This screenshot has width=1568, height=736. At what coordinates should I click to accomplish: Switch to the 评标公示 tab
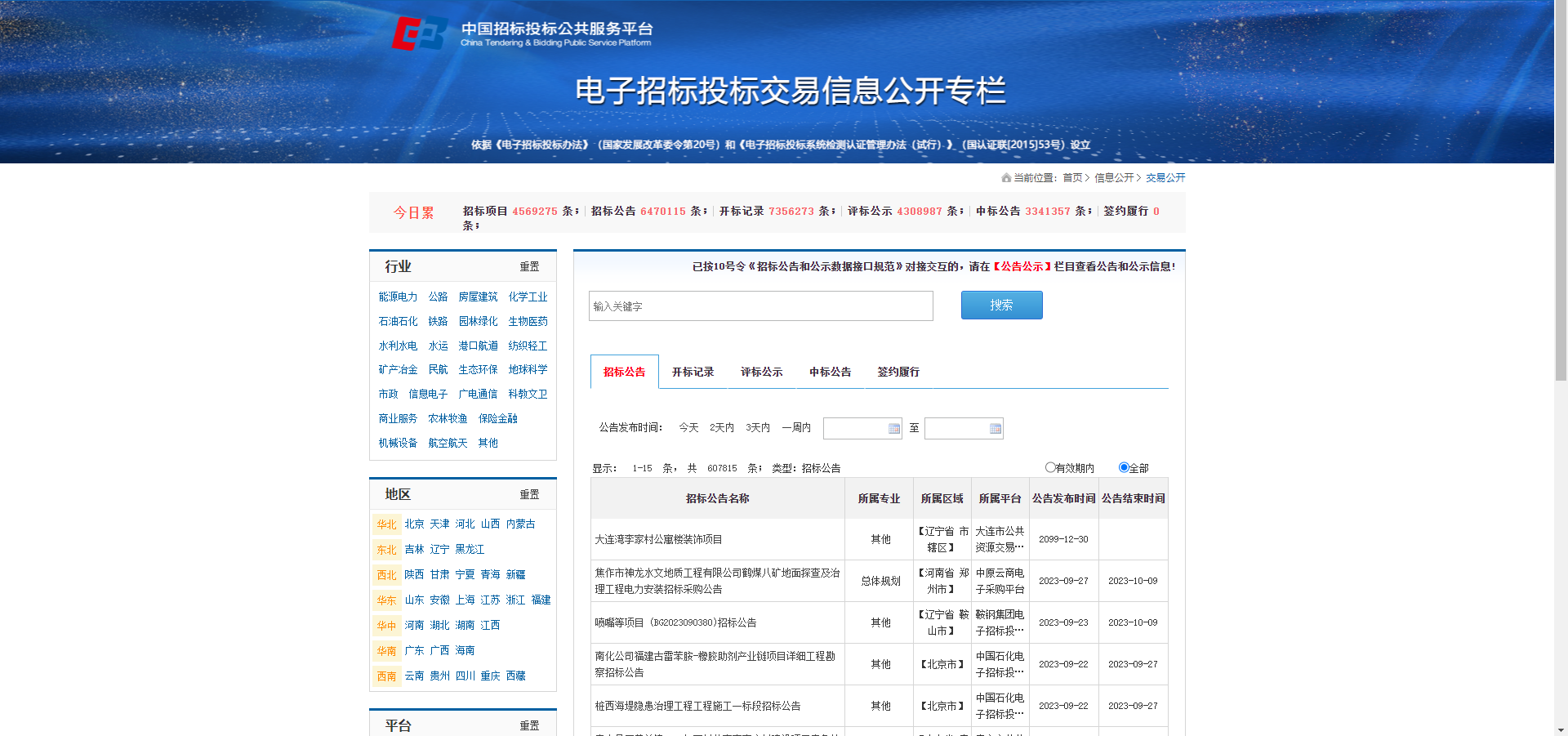pos(761,372)
